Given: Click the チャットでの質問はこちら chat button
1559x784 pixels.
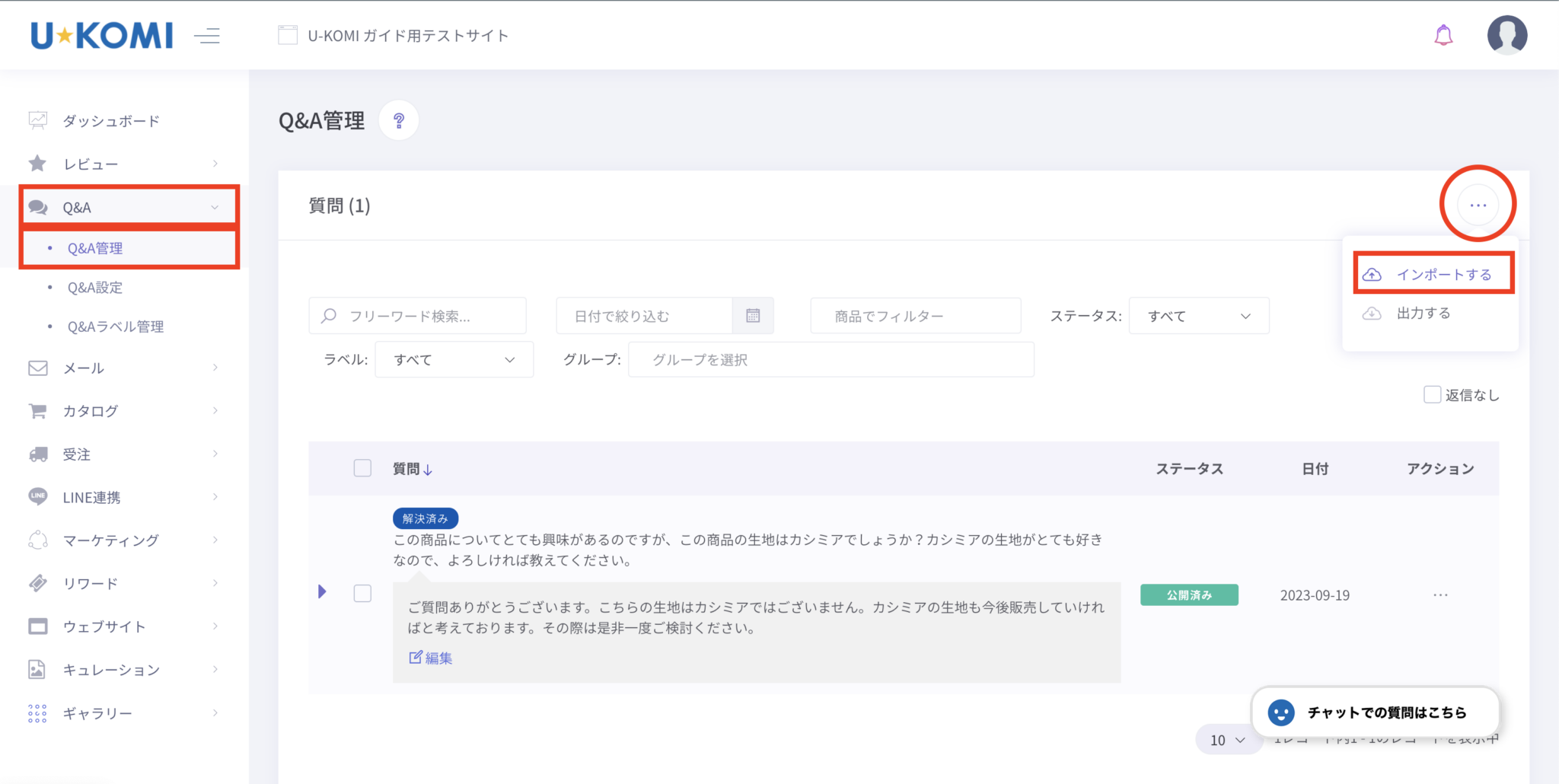Looking at the screenshot, I should pyautogui.click(x=1375, y=712).
